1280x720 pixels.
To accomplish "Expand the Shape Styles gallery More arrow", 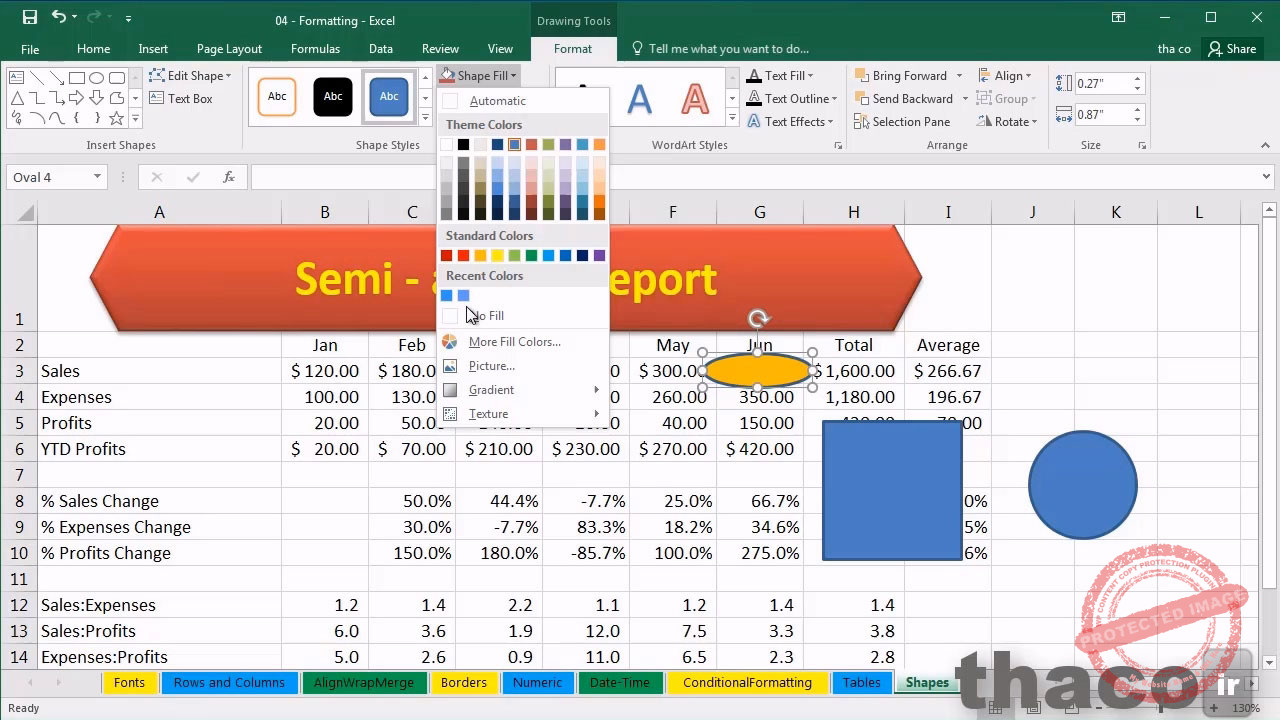I will 425,119.
